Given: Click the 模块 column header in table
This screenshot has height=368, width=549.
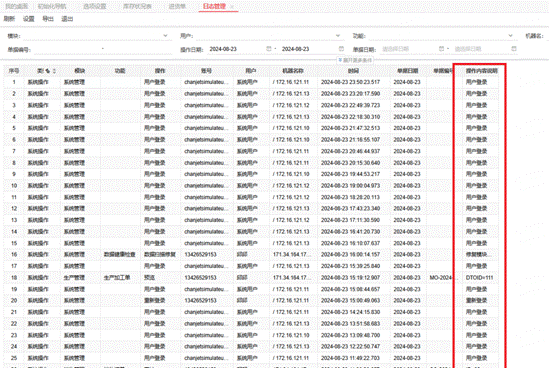Looking at the screenshot, I should [80, 71].
